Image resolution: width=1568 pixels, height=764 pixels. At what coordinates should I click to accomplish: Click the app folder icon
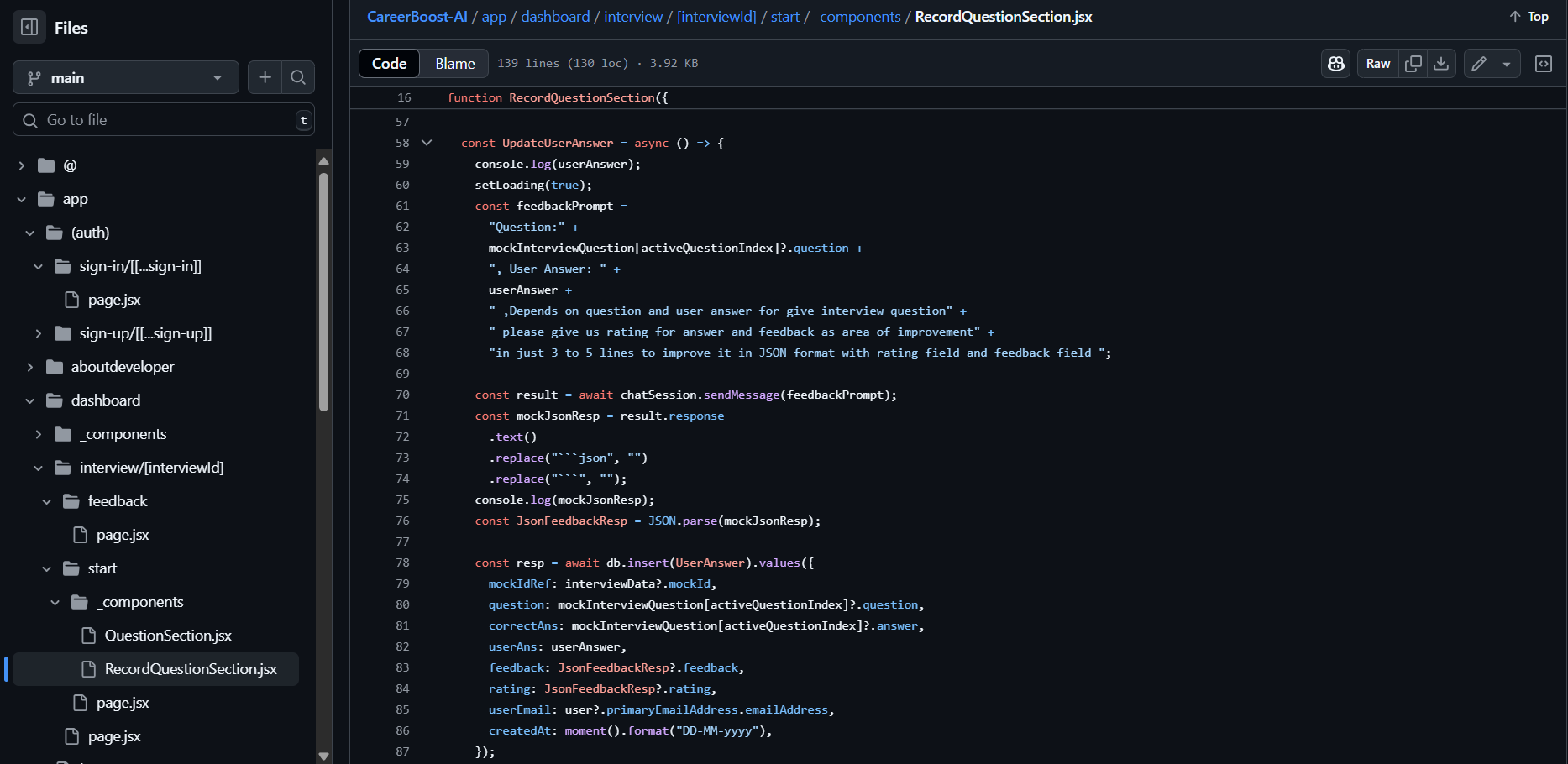tap(46, 199)
